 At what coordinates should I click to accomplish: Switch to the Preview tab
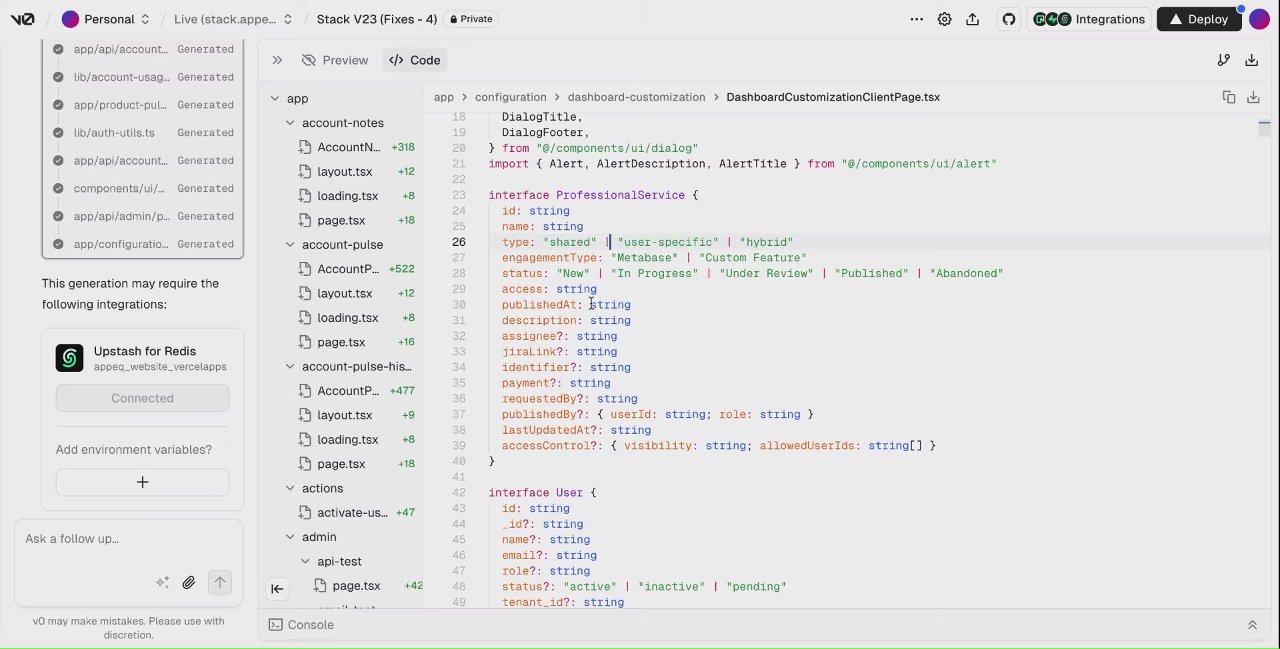coord(335,60)
